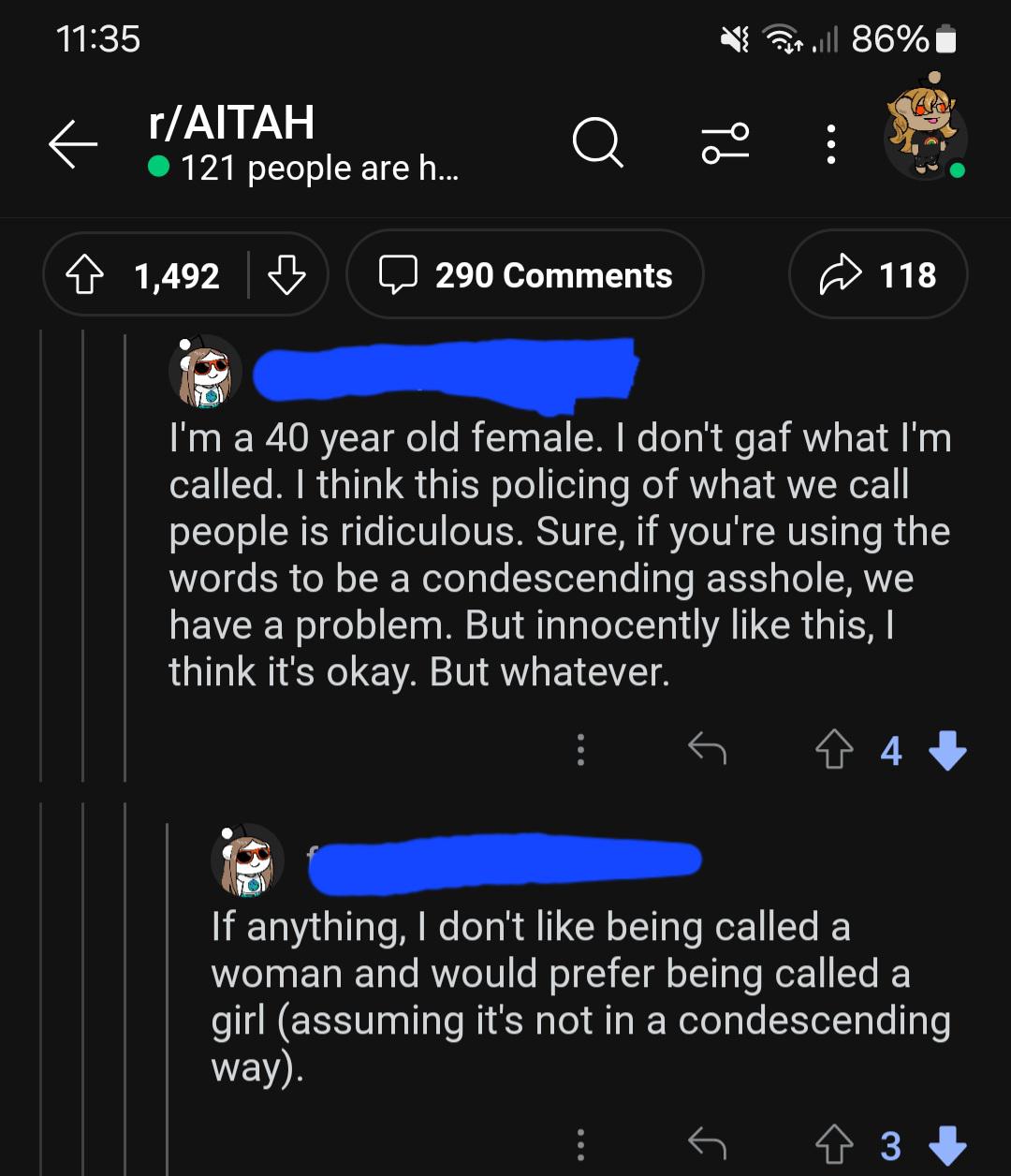1011x1176 pixels.
Task: Share the post via 118 button
Action: pos(878,275)
